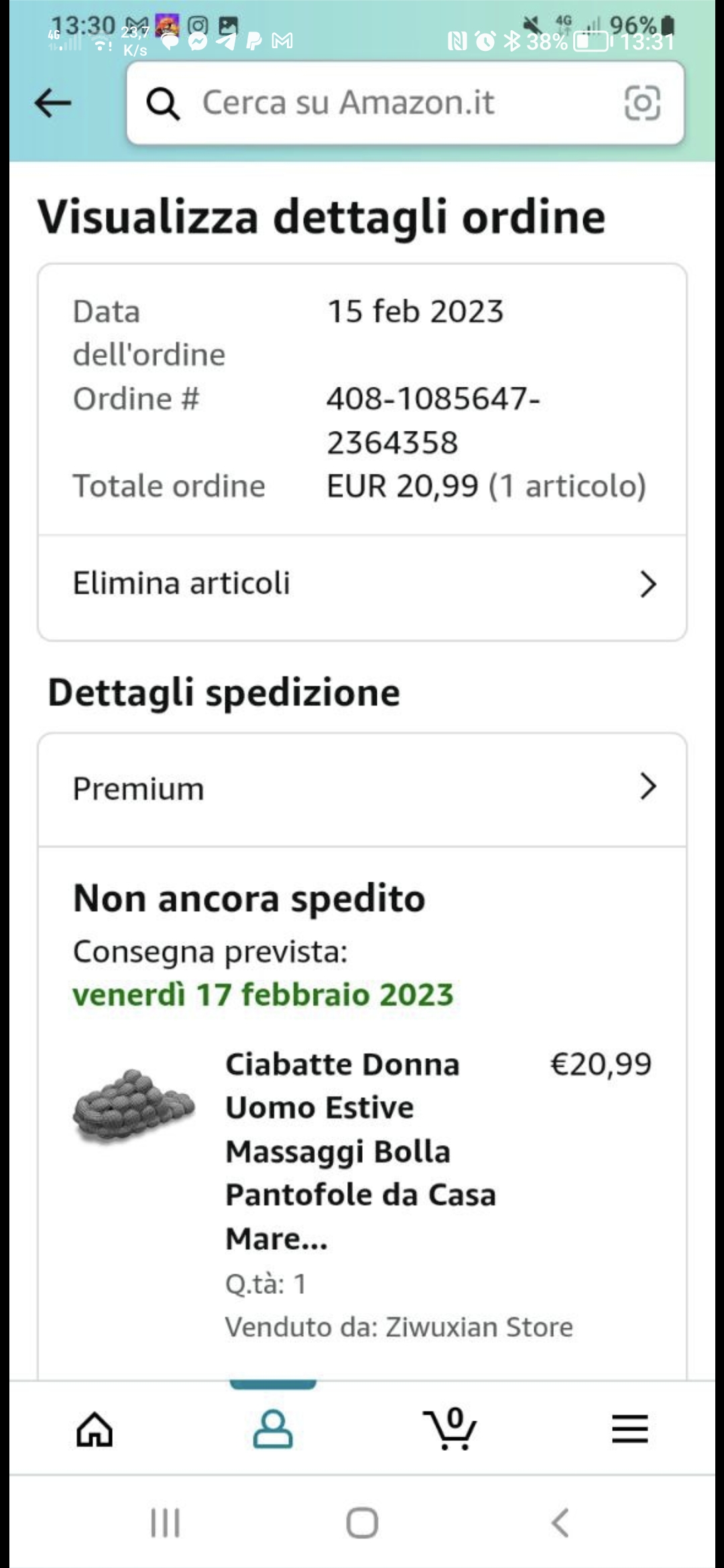Open Elimina articoli option
This screenshot has width=724, height=1568.
[x=182, y=584]
